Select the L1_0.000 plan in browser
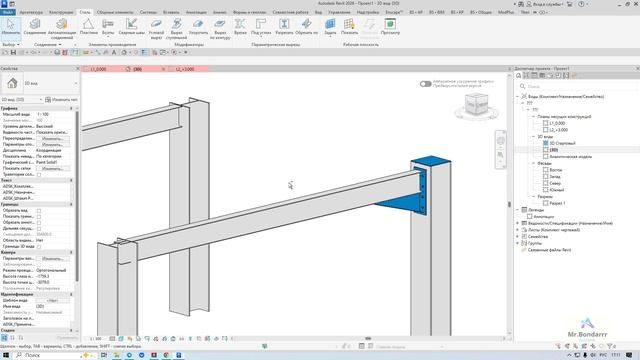This screenshot has width=640, height=360. (557, 123)
